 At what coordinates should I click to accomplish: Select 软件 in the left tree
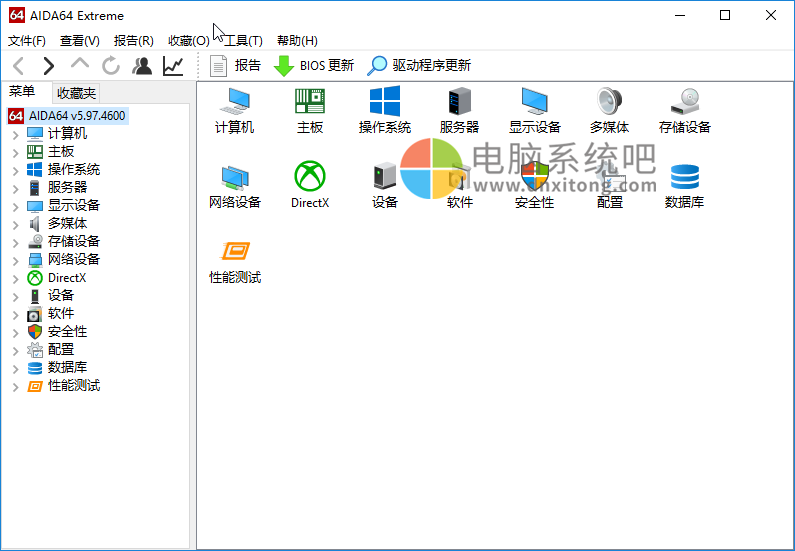pyautogui.click(x=60, y=314)
